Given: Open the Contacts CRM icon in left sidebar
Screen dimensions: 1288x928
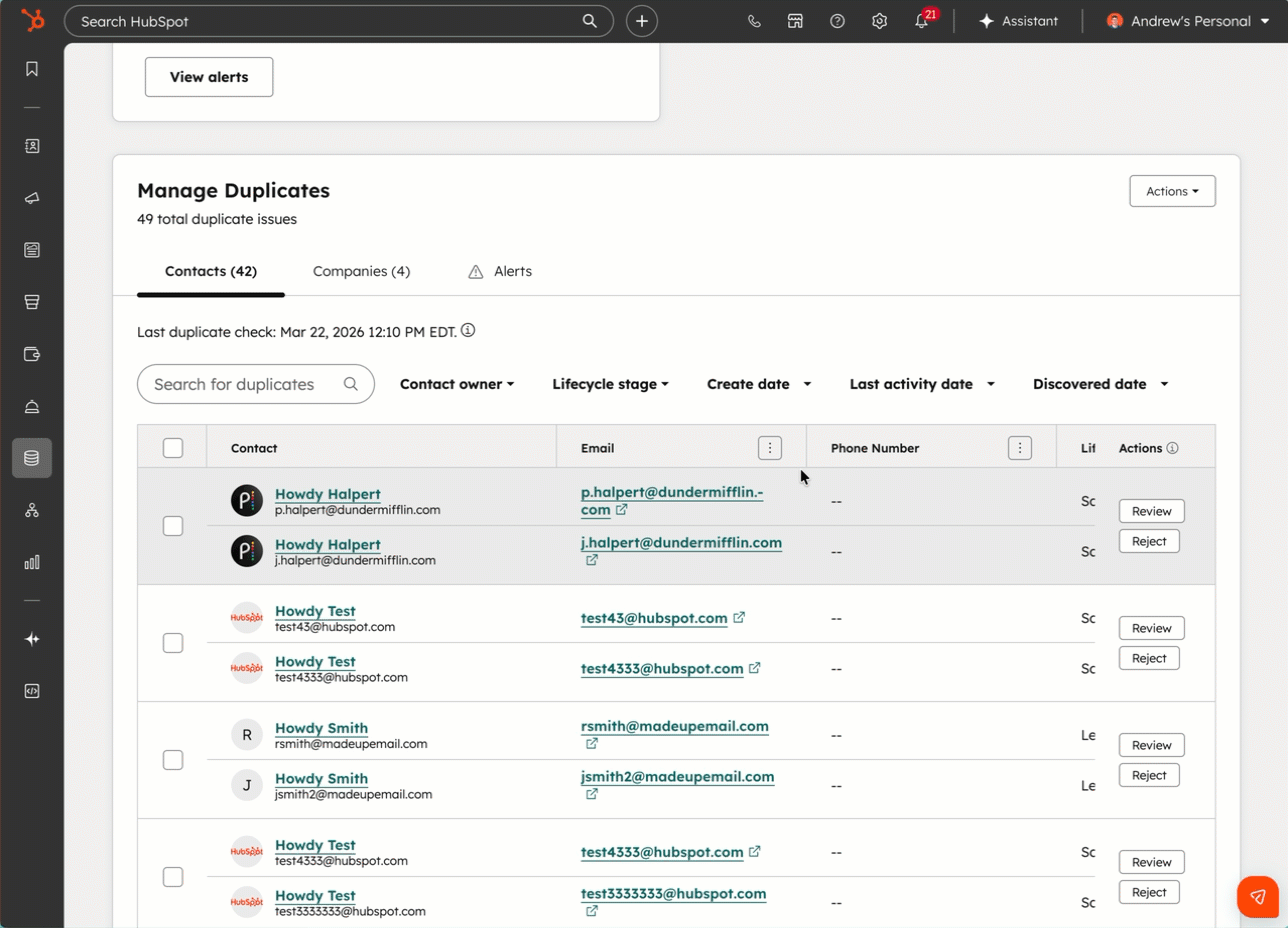Looking at the screenshot, I should [31, 145].
